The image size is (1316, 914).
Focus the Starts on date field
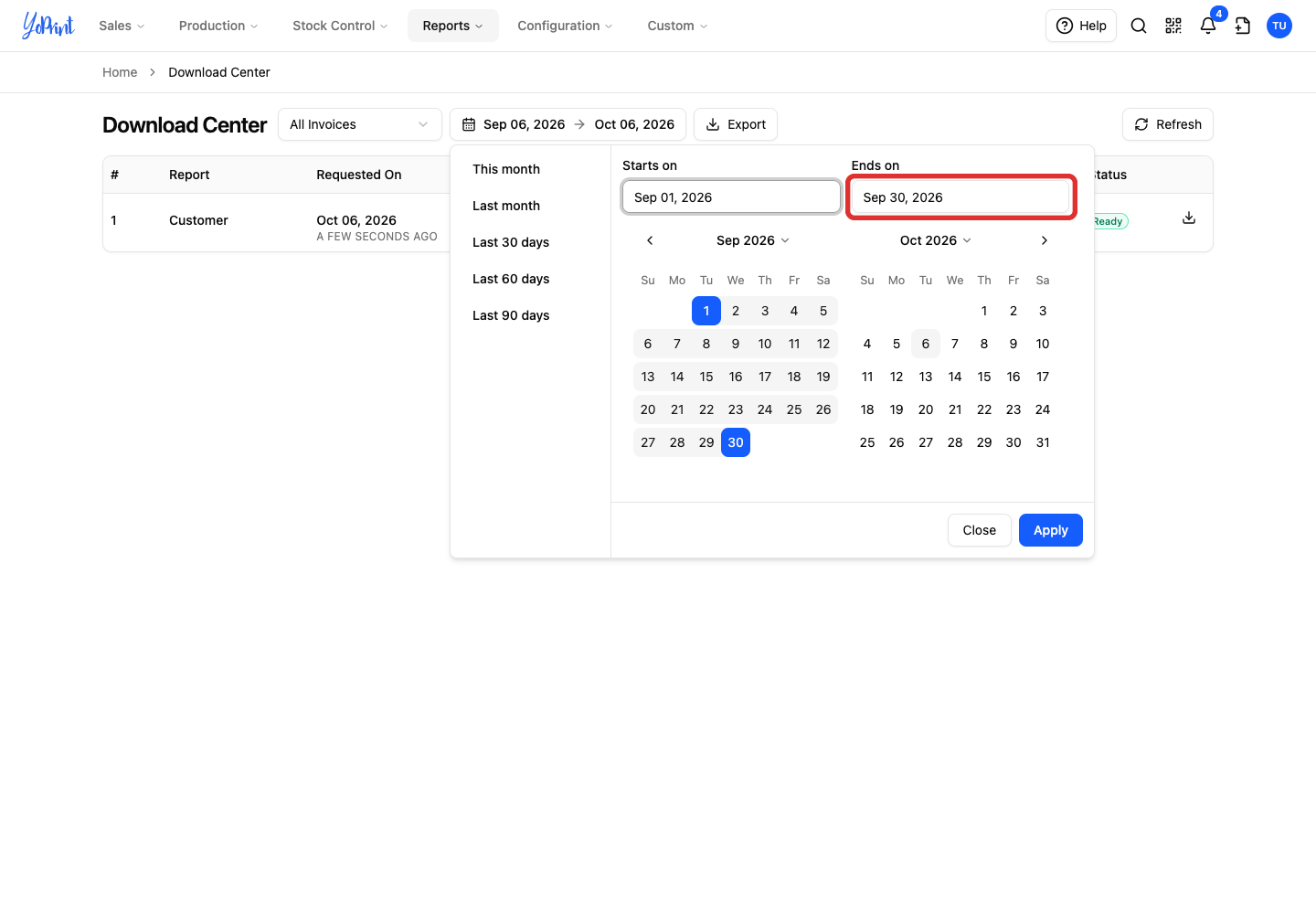click(x=731, y=197)
